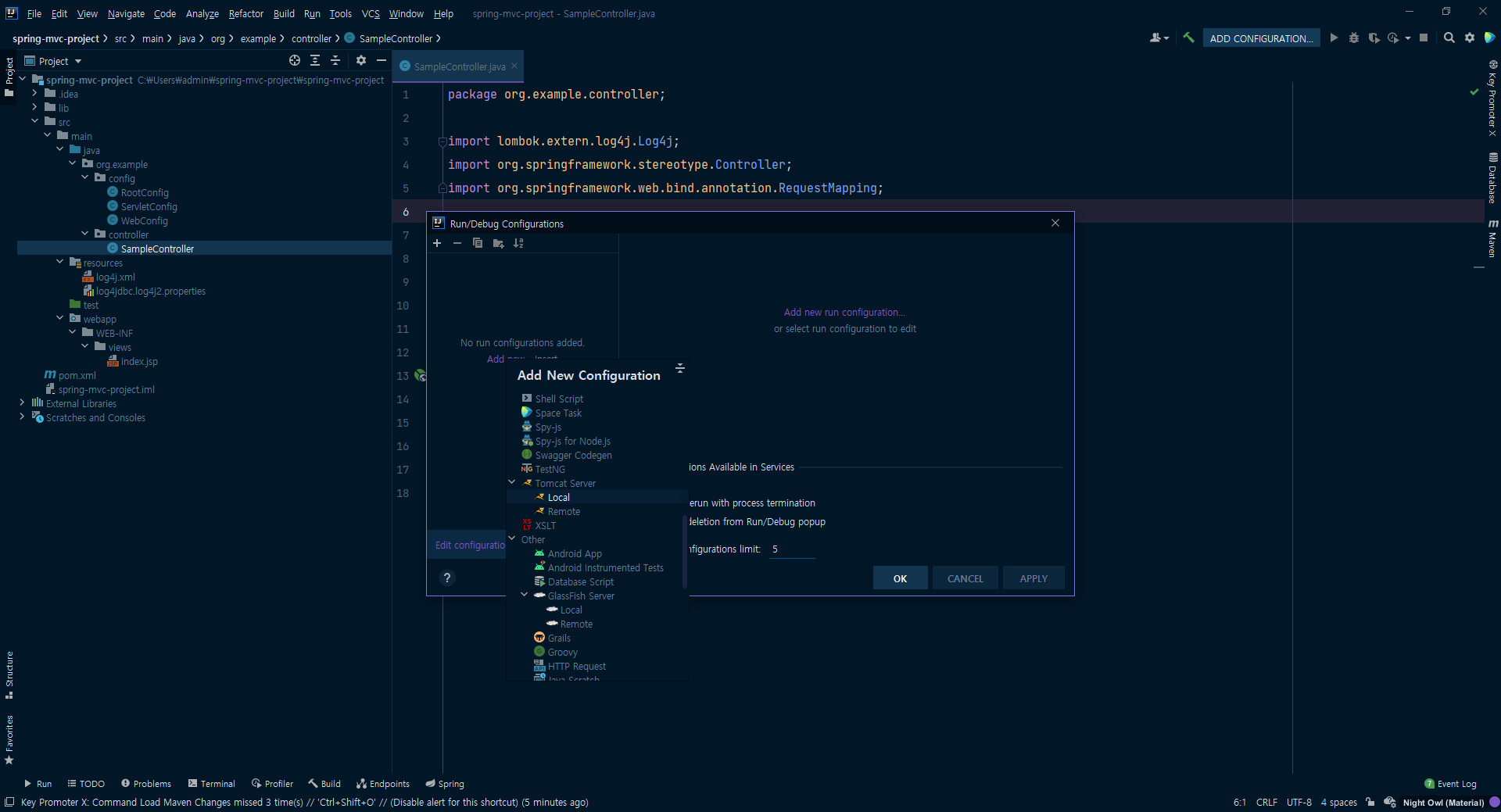The width and height of the screenshot is (1501, 812).
Task: Open the Maven tool window
Action: (1492, 238)
